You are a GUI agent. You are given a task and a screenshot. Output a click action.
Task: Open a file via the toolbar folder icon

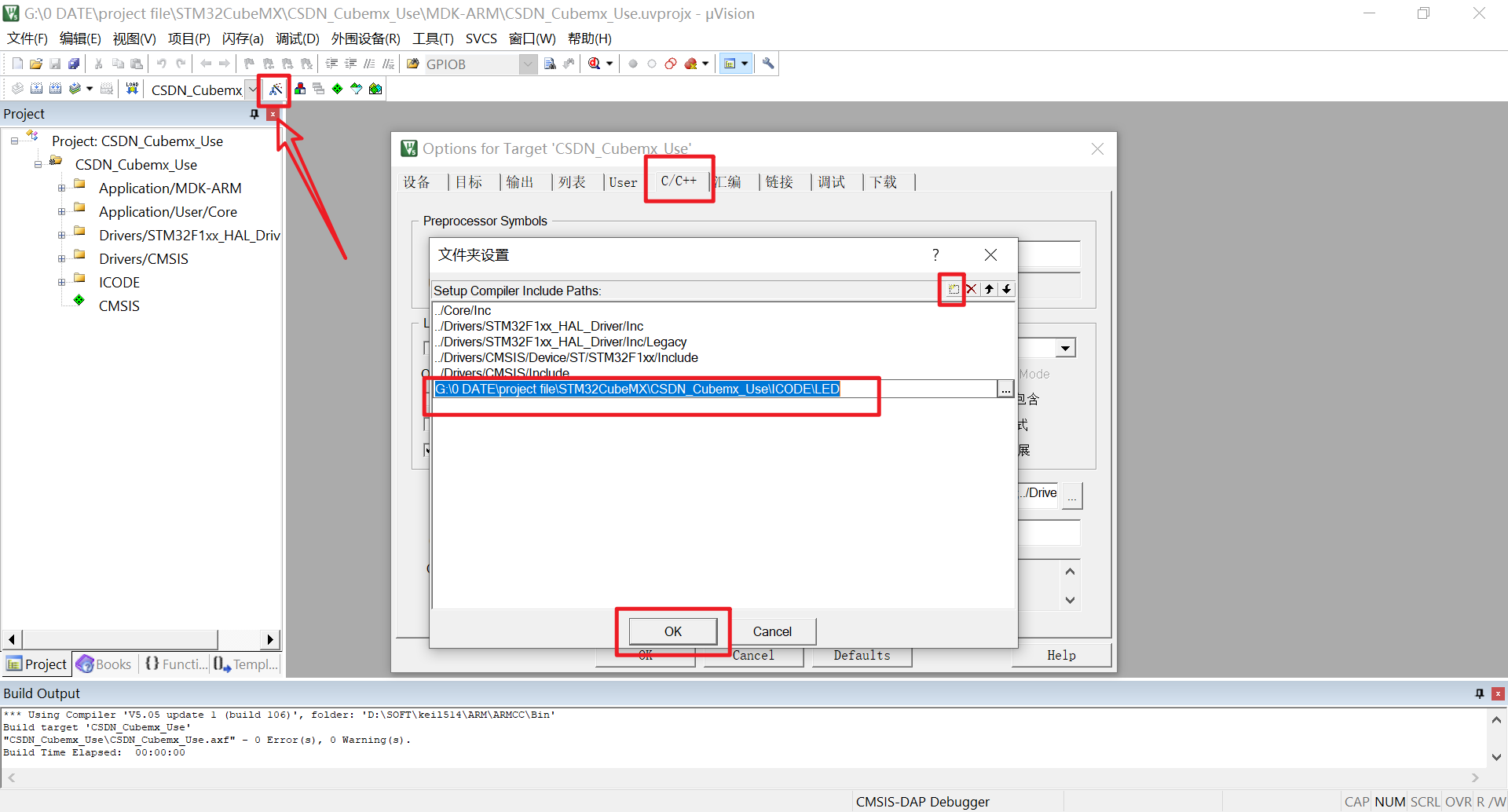[x=36, y=64]
